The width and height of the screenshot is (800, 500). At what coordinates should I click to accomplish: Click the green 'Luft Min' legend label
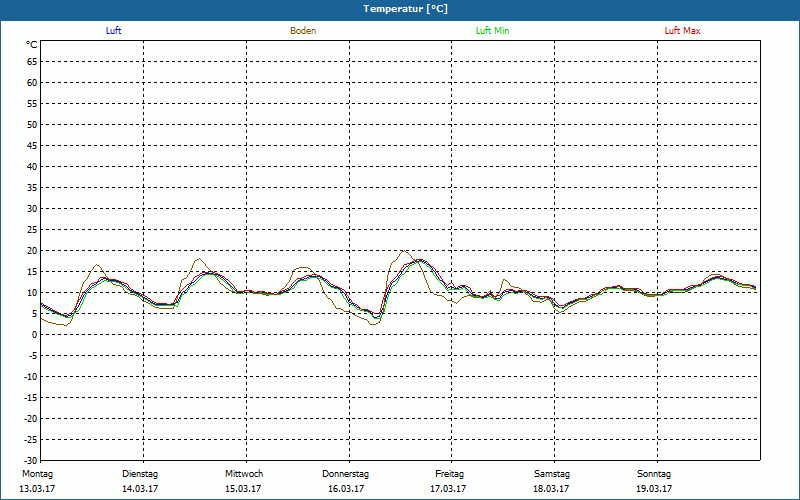[x=492, y=31]
